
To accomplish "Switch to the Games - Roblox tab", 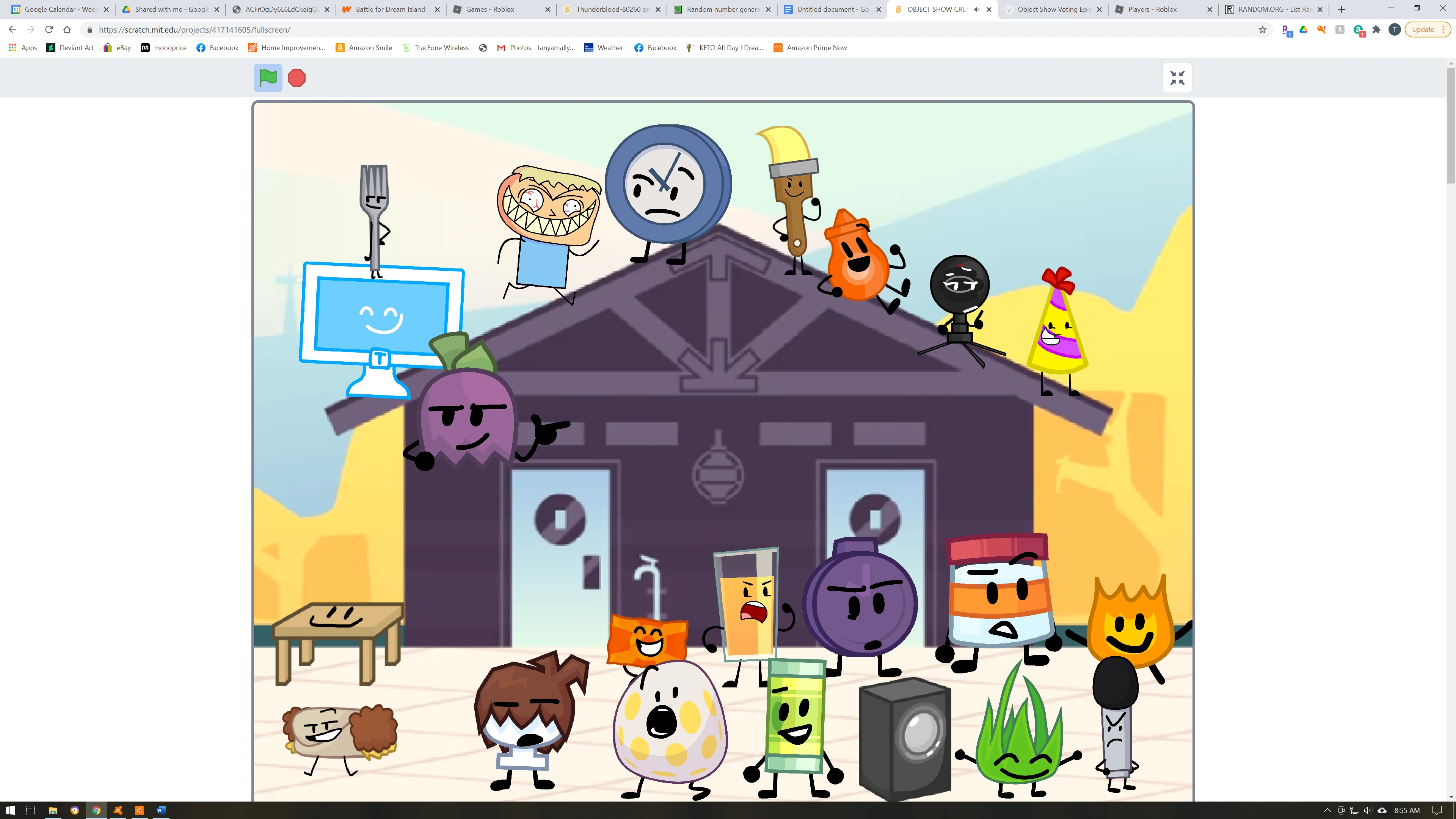I will pyautogui.click(x=490, y=9).
